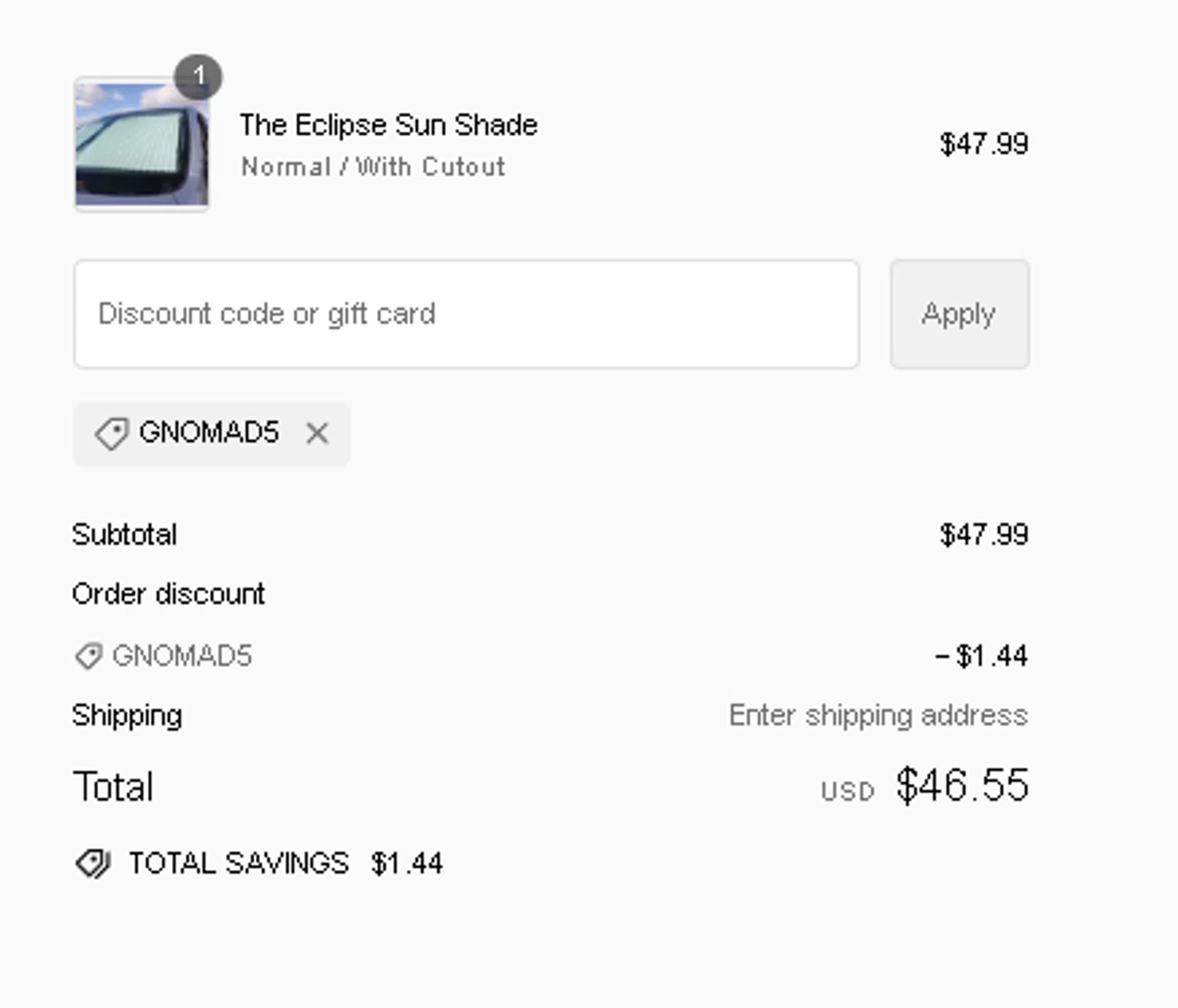Click the Shipping label
The width and height of the screenshot is (1178, 1008).
click(127, 715)
